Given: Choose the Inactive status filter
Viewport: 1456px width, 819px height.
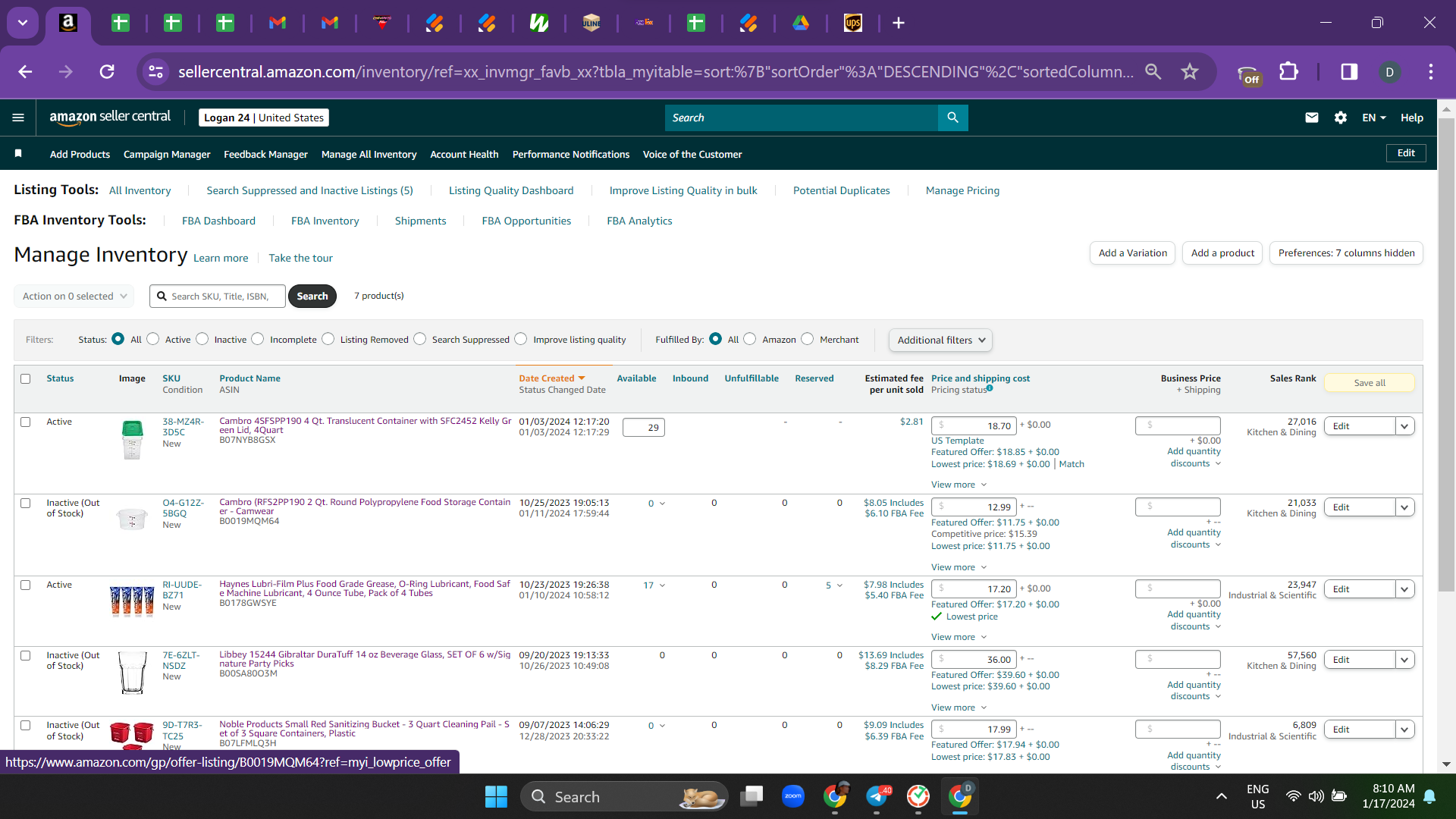Looking at the screenshot, I should 202,339.
